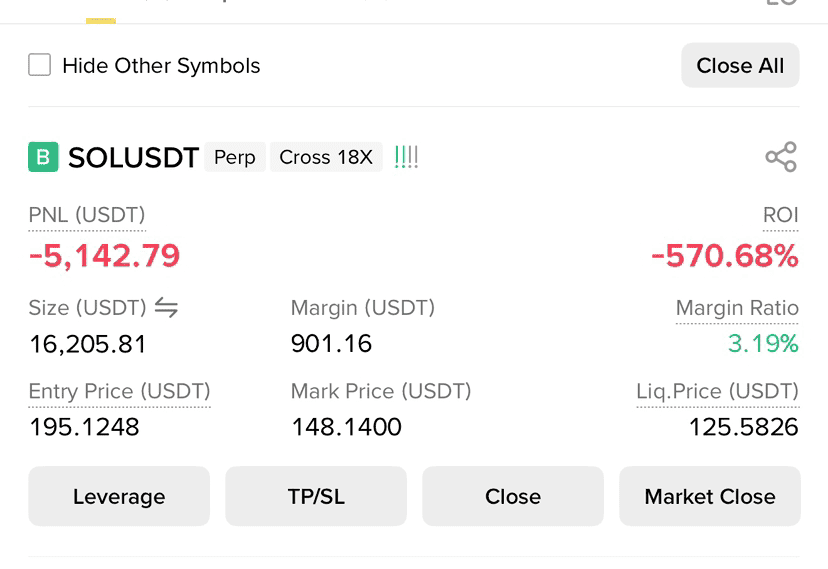Viewport: 828px width, 569px height.
Task: Check the Hide Other Symbols checkbox
Action: click(x=40, y=65)
